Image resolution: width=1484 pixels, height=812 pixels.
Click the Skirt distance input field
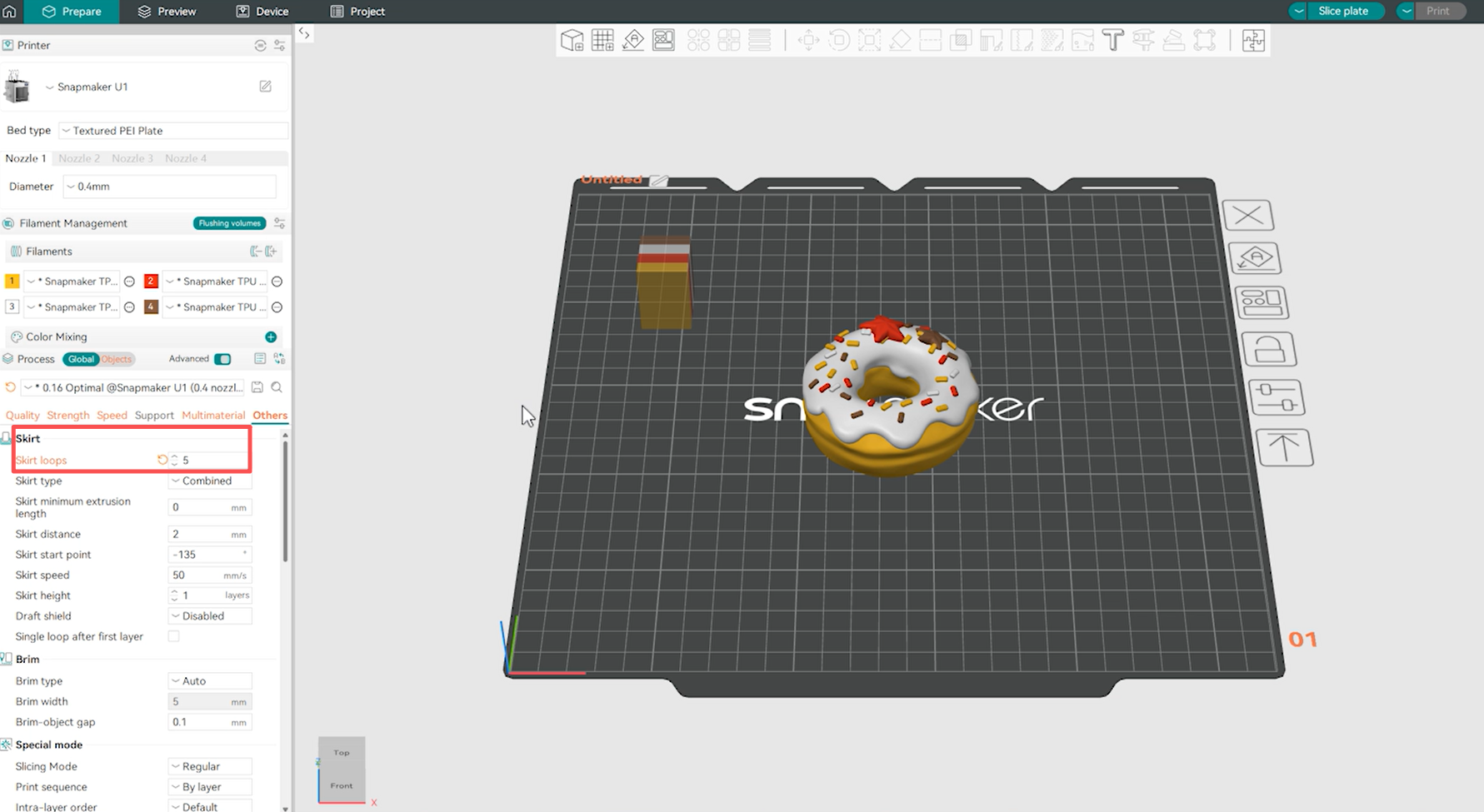[210, 534]
